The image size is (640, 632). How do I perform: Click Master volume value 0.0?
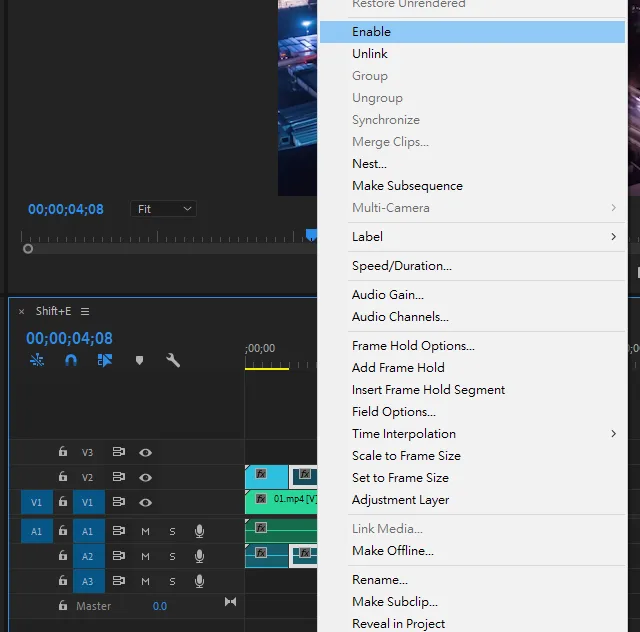click(x=160, y=606)
